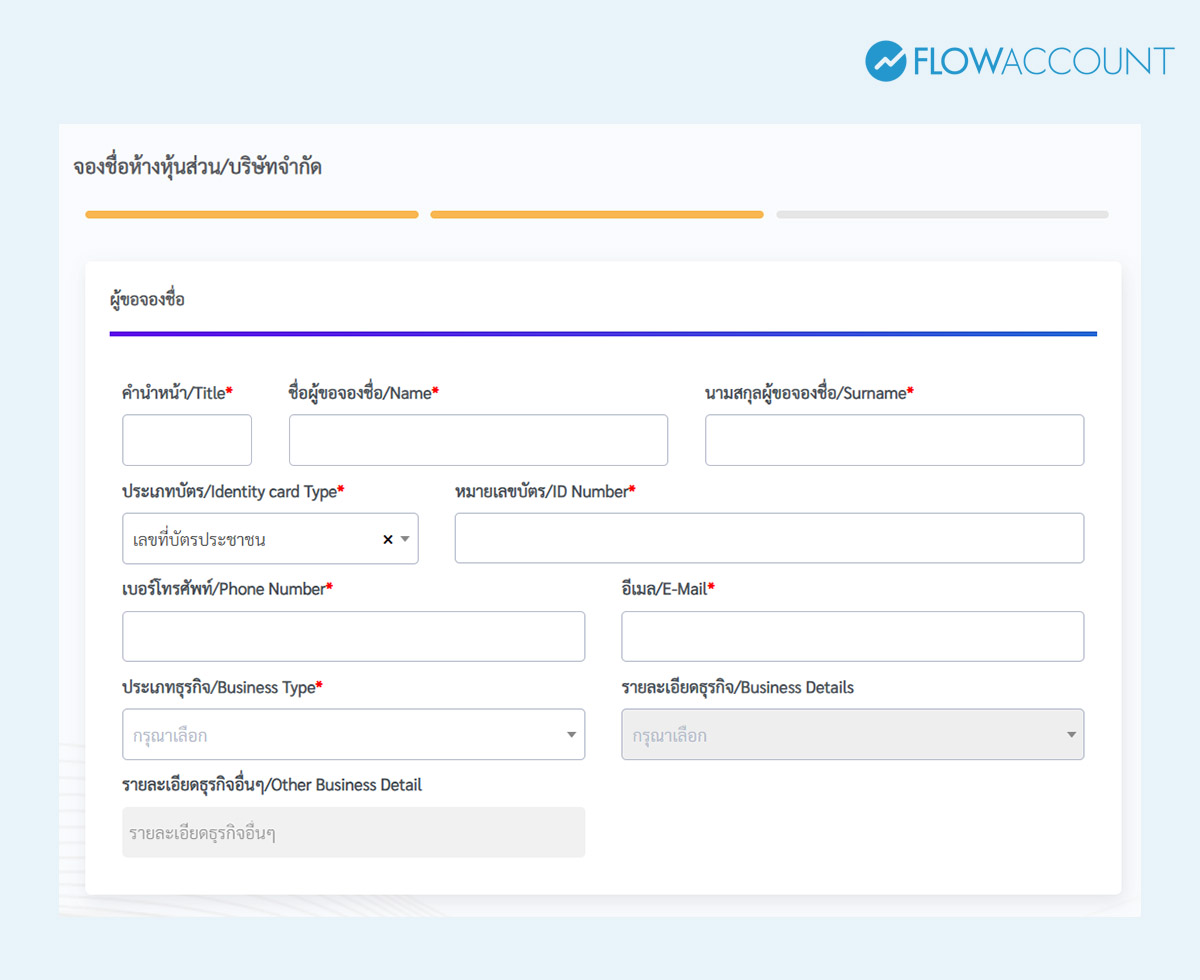
Task: Click the Surname text box
Action: [x=894, y=440]
